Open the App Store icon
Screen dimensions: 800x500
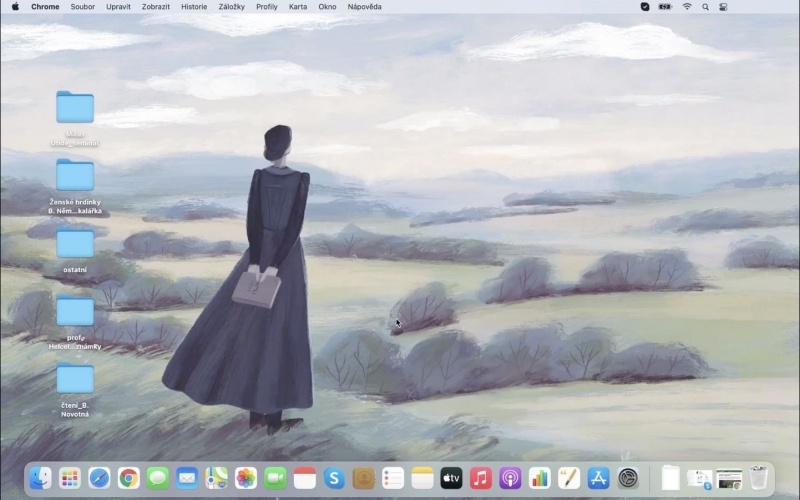pyautogui.click(x=599, y=478)
